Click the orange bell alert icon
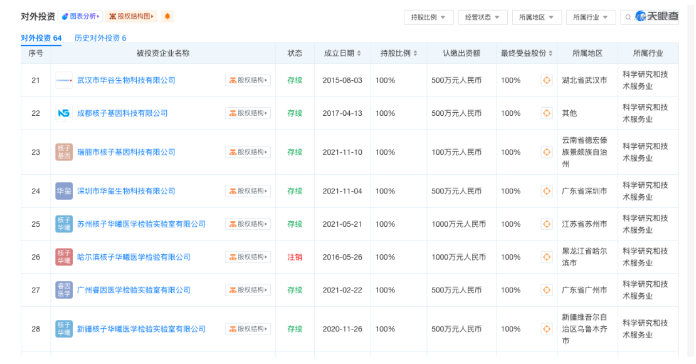 click(x=167, y=16)
